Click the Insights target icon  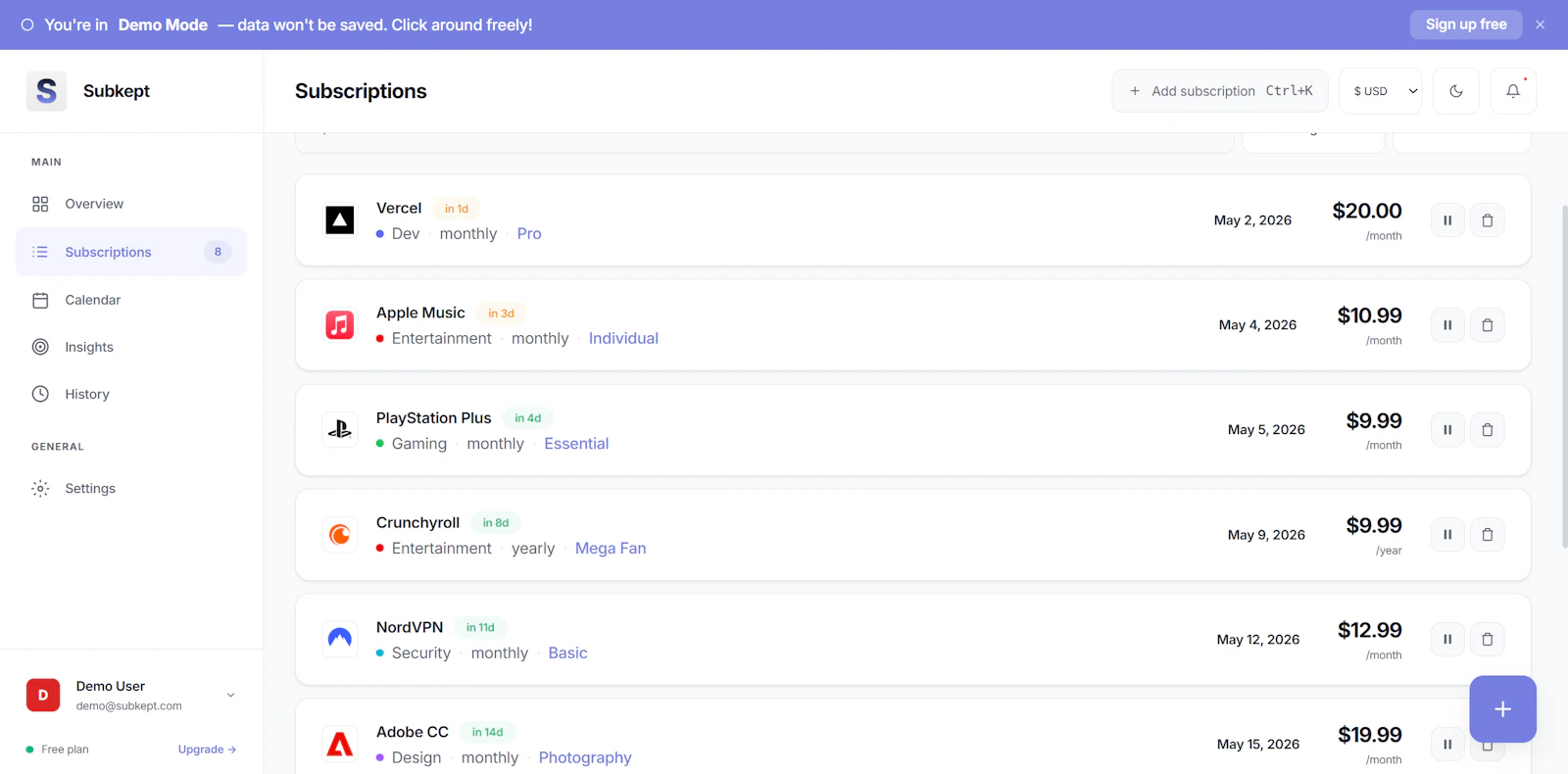click(40, 347)
